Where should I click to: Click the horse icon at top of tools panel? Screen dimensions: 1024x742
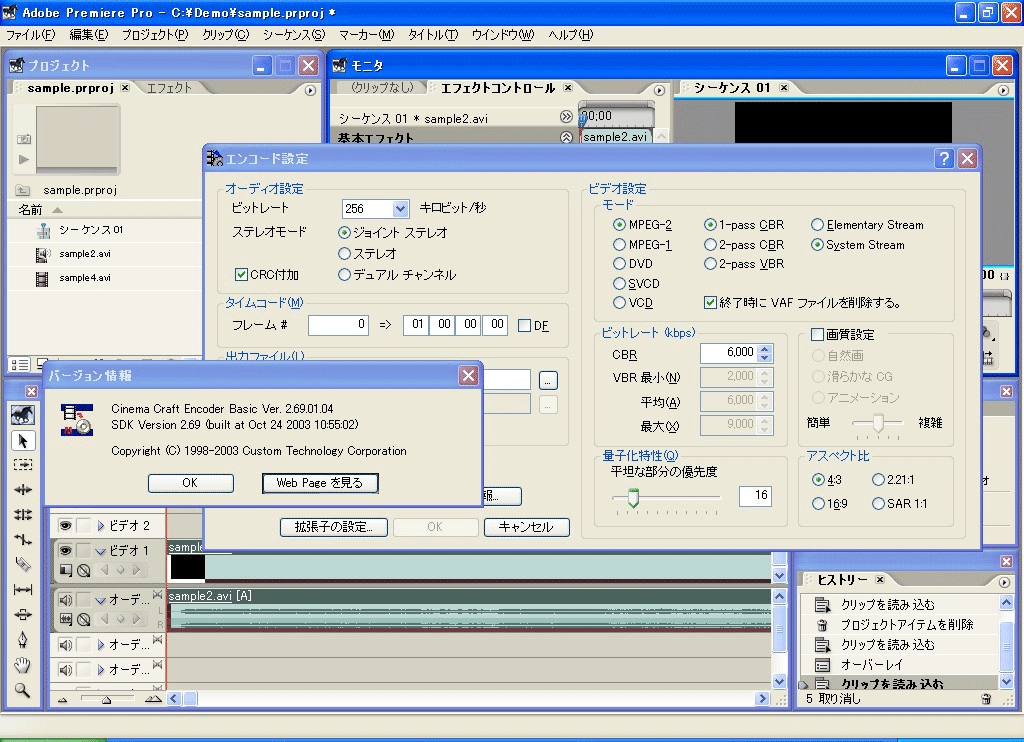(23, 415)
